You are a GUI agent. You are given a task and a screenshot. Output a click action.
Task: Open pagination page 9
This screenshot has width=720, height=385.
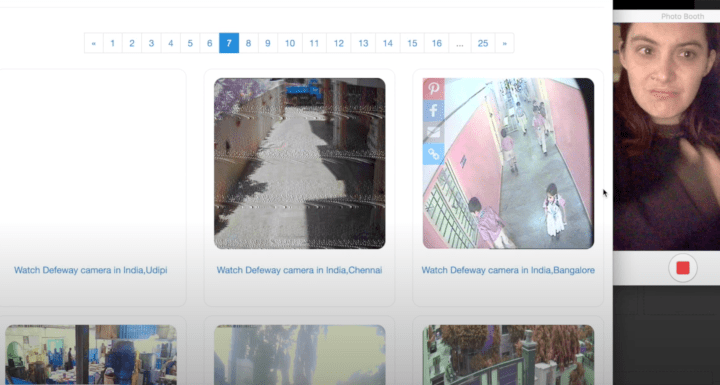(268, 43)
